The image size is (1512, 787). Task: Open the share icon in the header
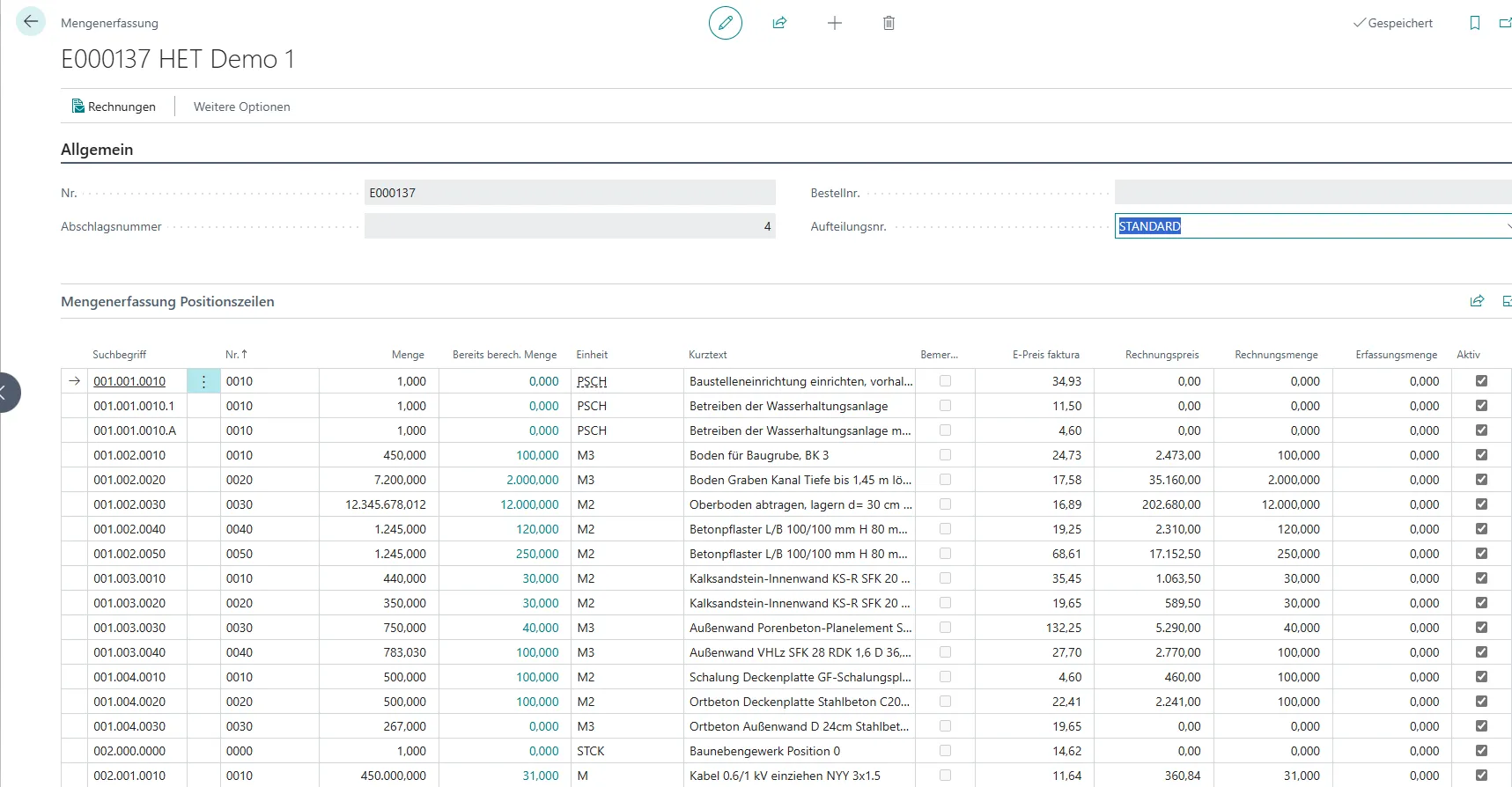coord(779,23)
